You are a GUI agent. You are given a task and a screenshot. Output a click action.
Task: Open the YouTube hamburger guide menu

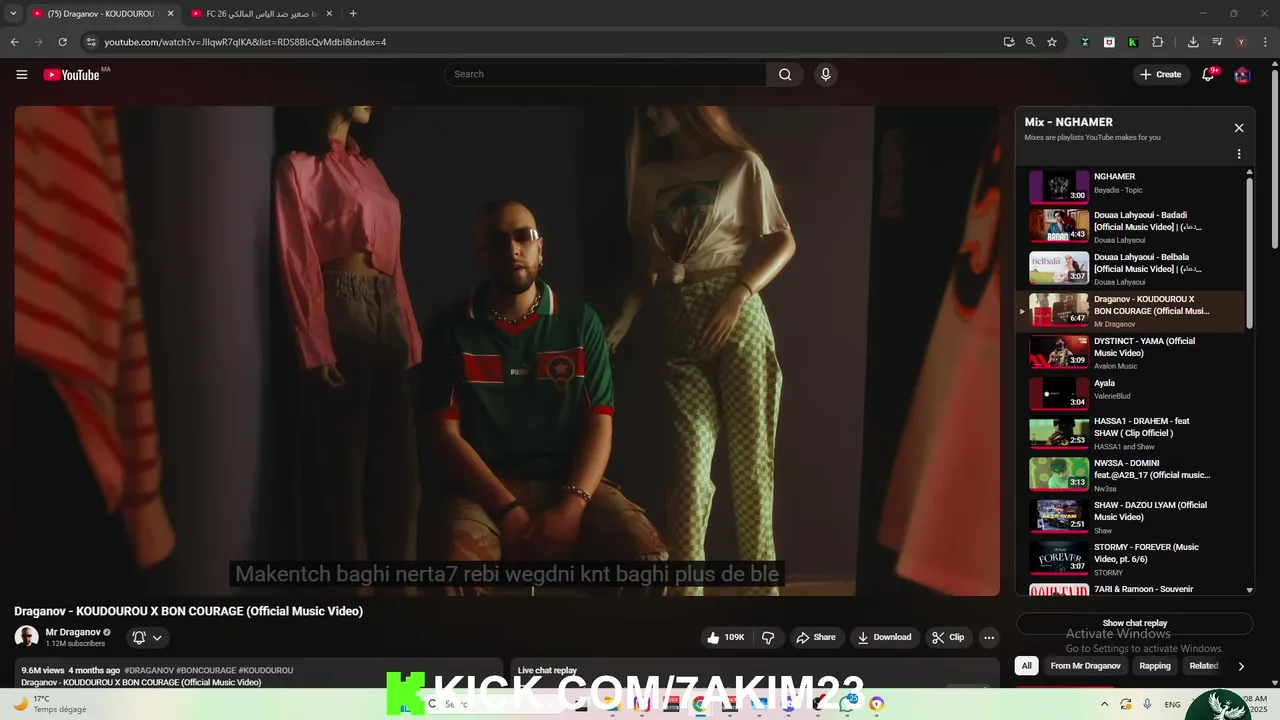click(x=22, y=74)
